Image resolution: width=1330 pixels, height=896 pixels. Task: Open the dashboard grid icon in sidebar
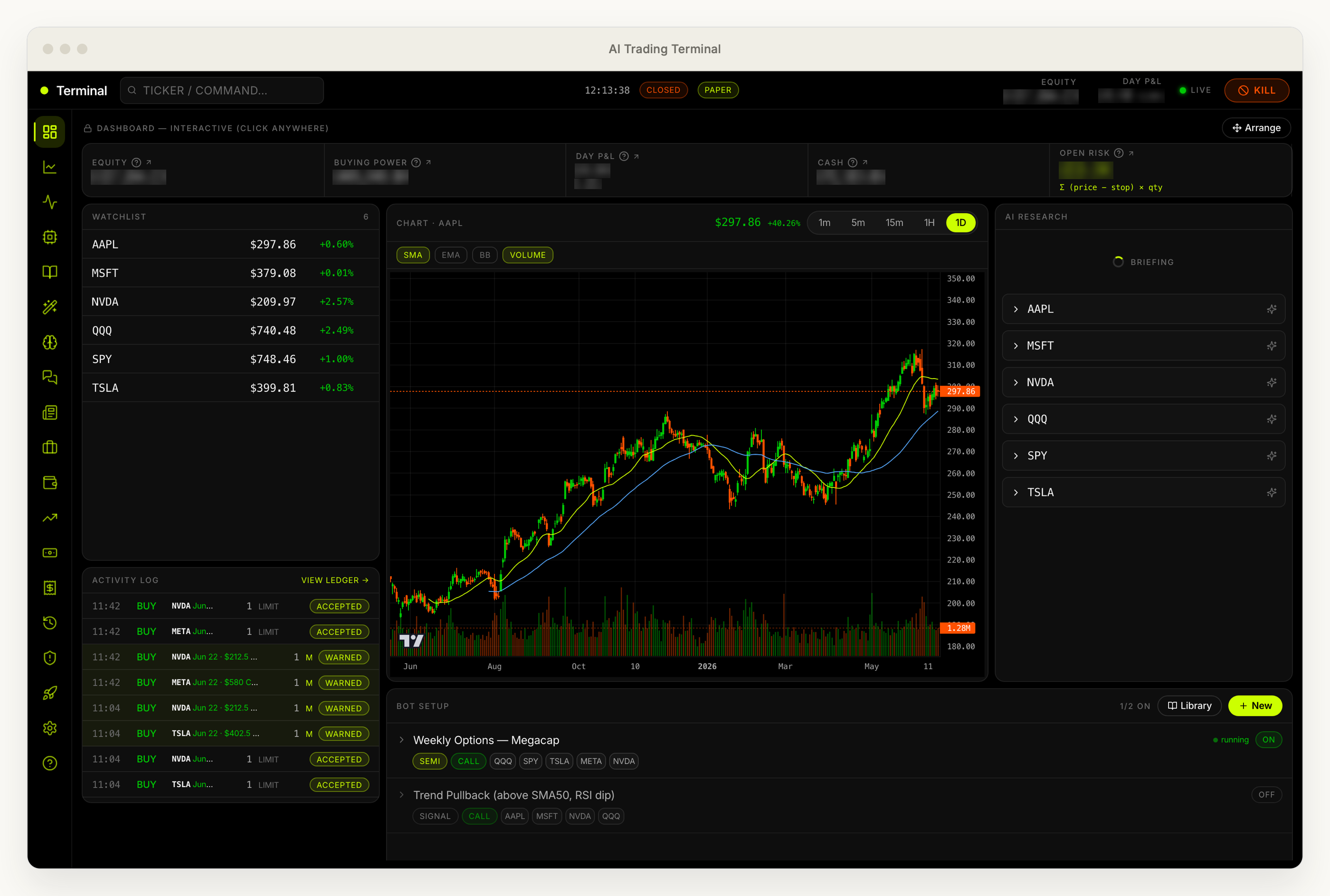[50, 132]
